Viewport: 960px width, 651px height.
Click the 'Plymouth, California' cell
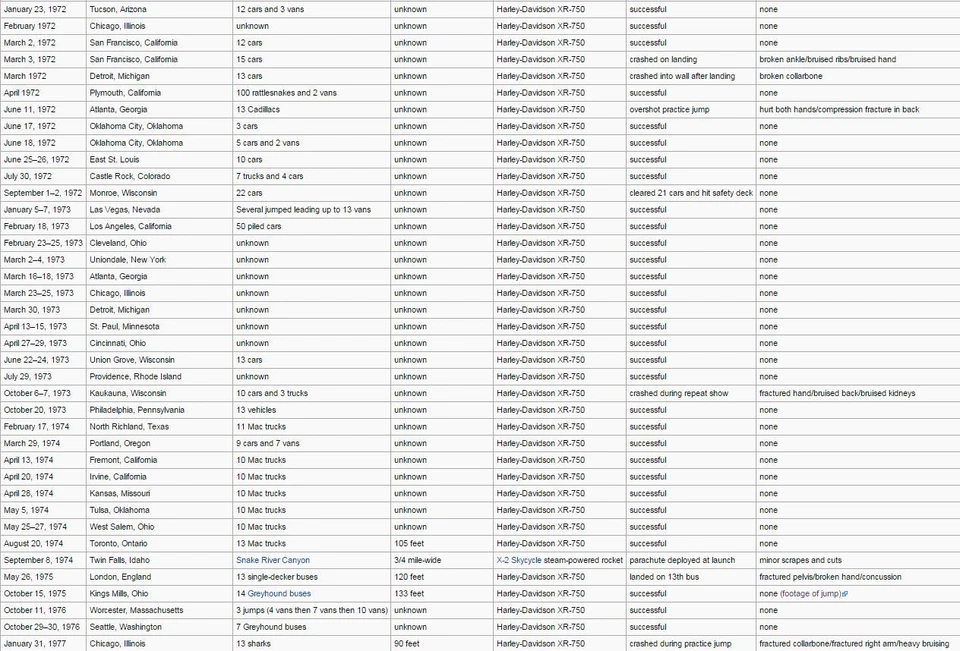[159, 93]
